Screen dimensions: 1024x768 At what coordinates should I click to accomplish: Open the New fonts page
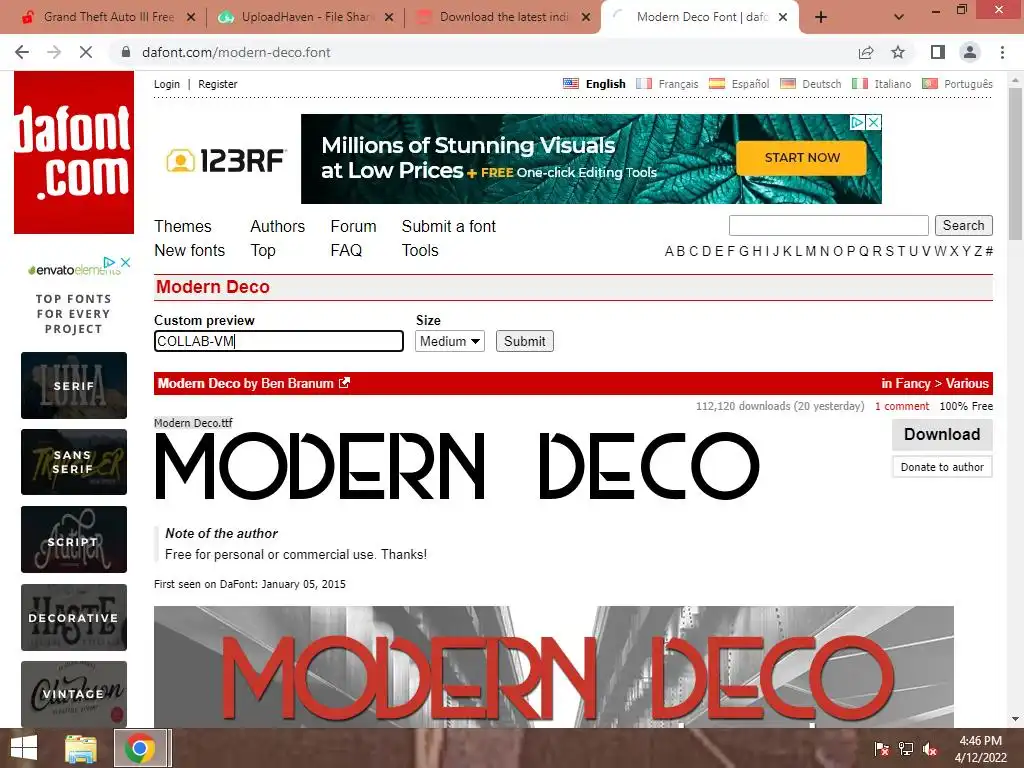pos(189,251)
